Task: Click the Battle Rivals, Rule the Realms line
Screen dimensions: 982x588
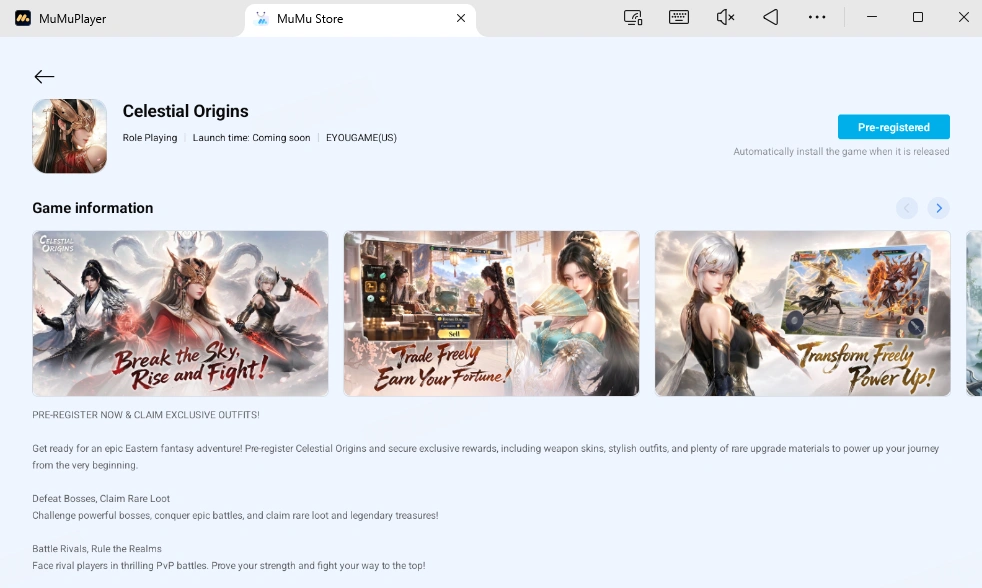Action: point(97,549)
